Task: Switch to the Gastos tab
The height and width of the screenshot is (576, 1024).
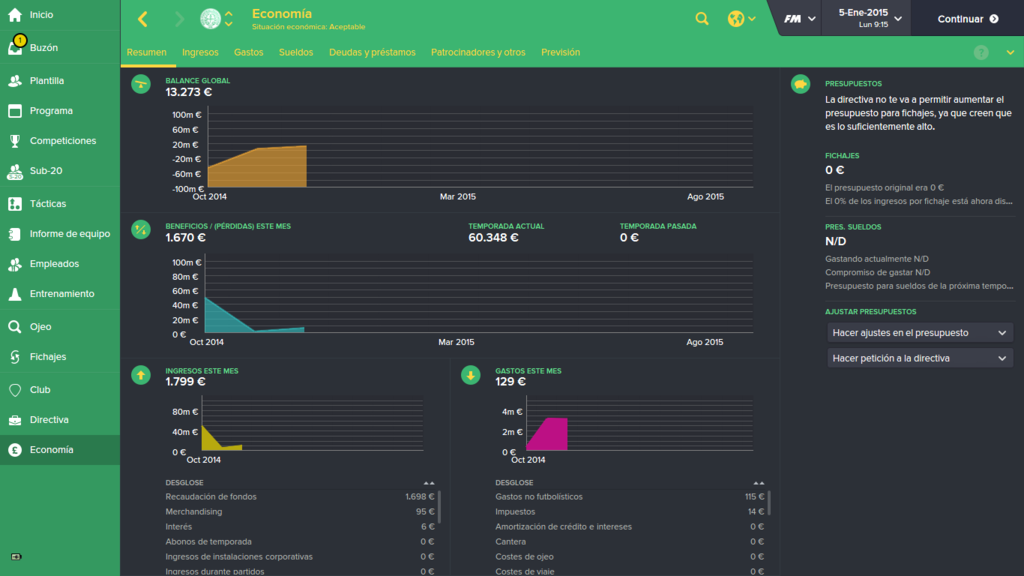Action: click(x=248, y=52)
